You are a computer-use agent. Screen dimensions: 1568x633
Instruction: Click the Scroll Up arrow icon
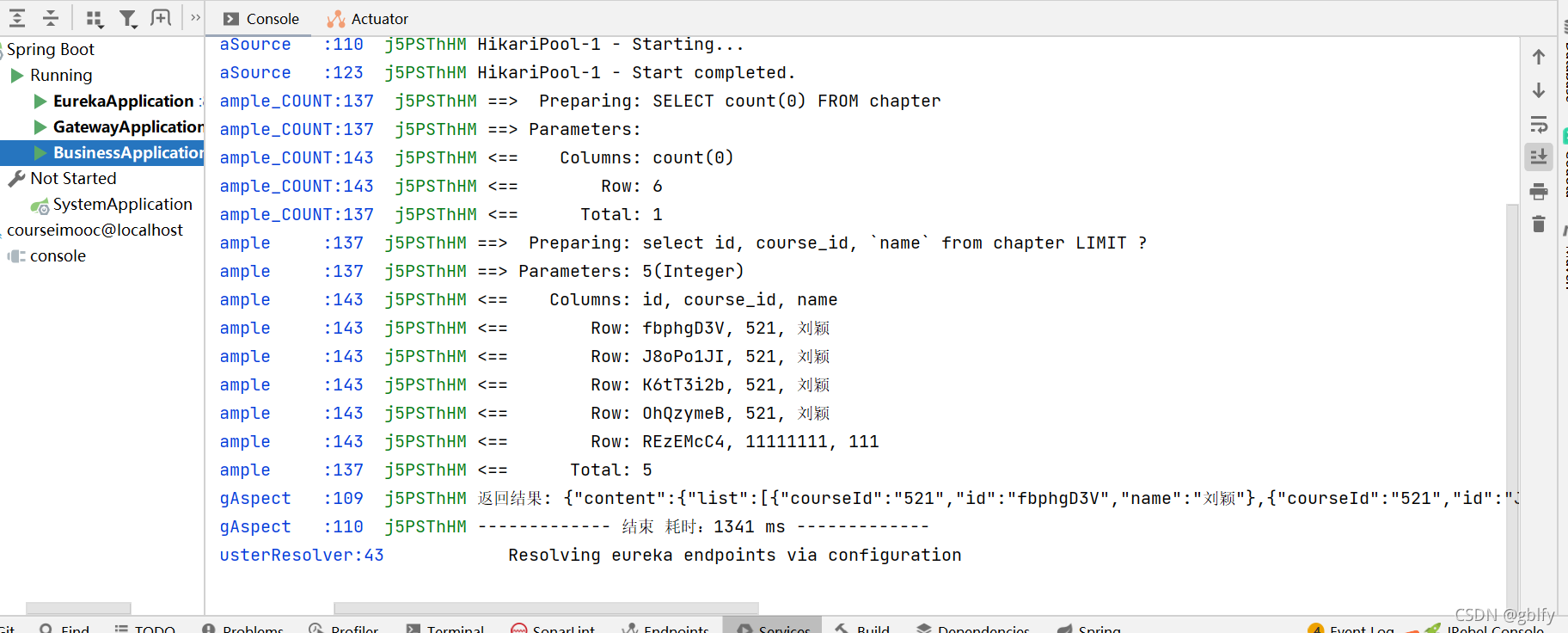(1539, 57)
